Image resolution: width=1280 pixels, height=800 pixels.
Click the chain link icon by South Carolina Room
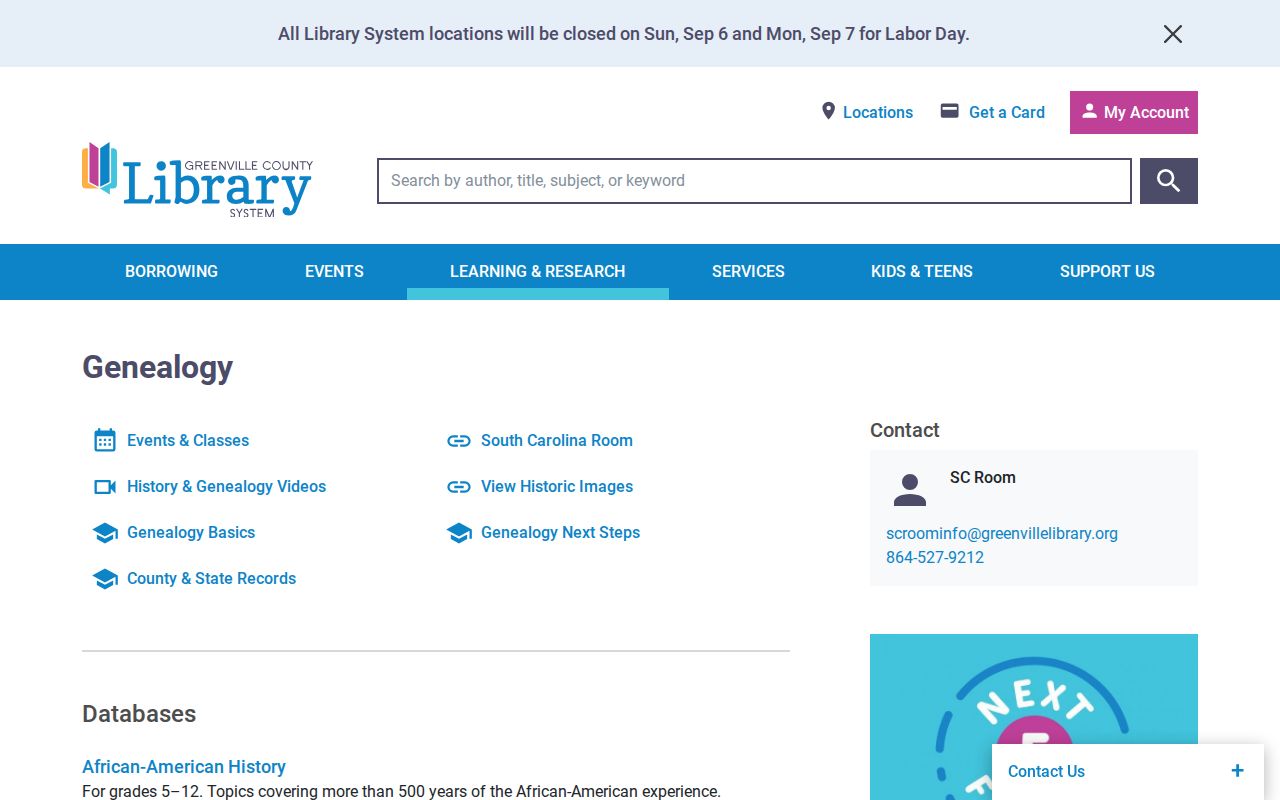[x=459, y=441]
